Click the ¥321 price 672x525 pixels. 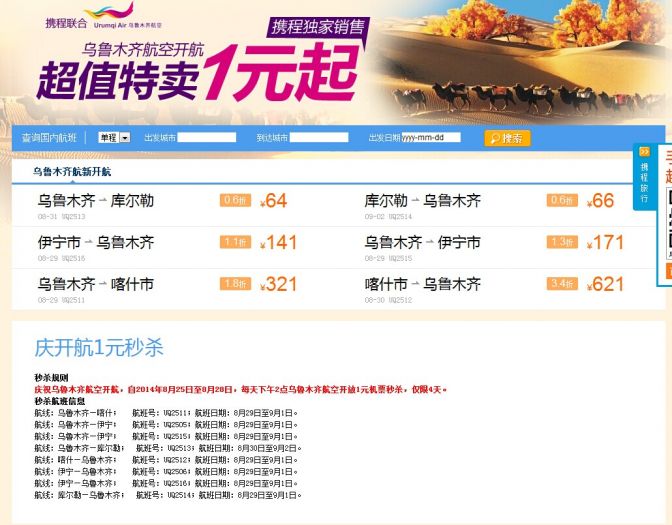[x=278, y=284]
